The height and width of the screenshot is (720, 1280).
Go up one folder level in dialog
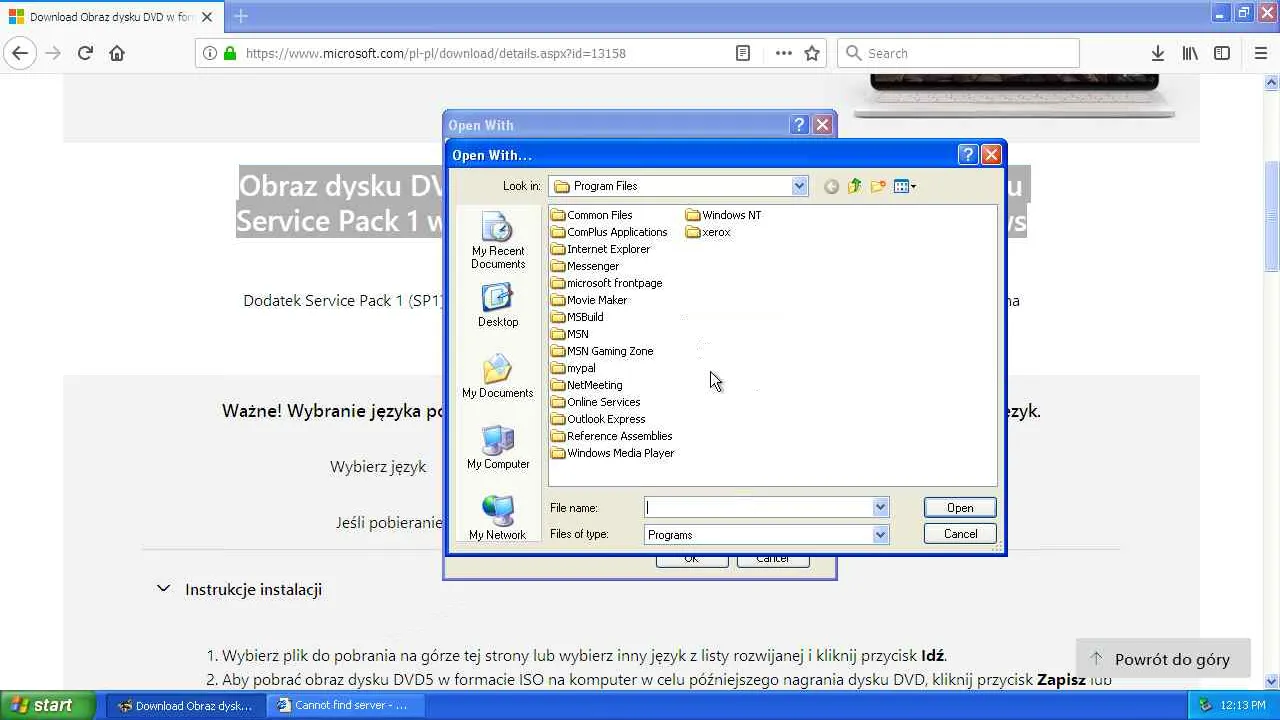(854, 186)
